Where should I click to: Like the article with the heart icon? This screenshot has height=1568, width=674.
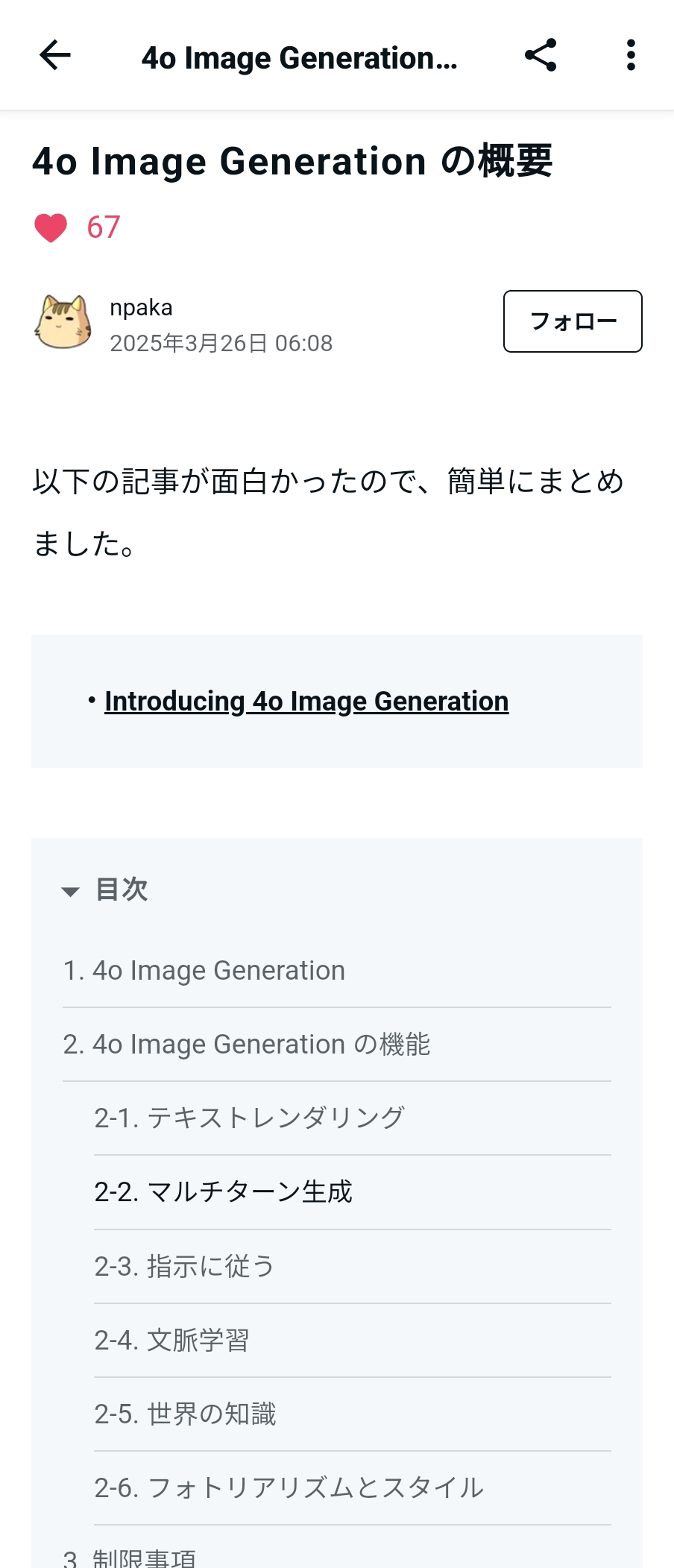[51, 227]
